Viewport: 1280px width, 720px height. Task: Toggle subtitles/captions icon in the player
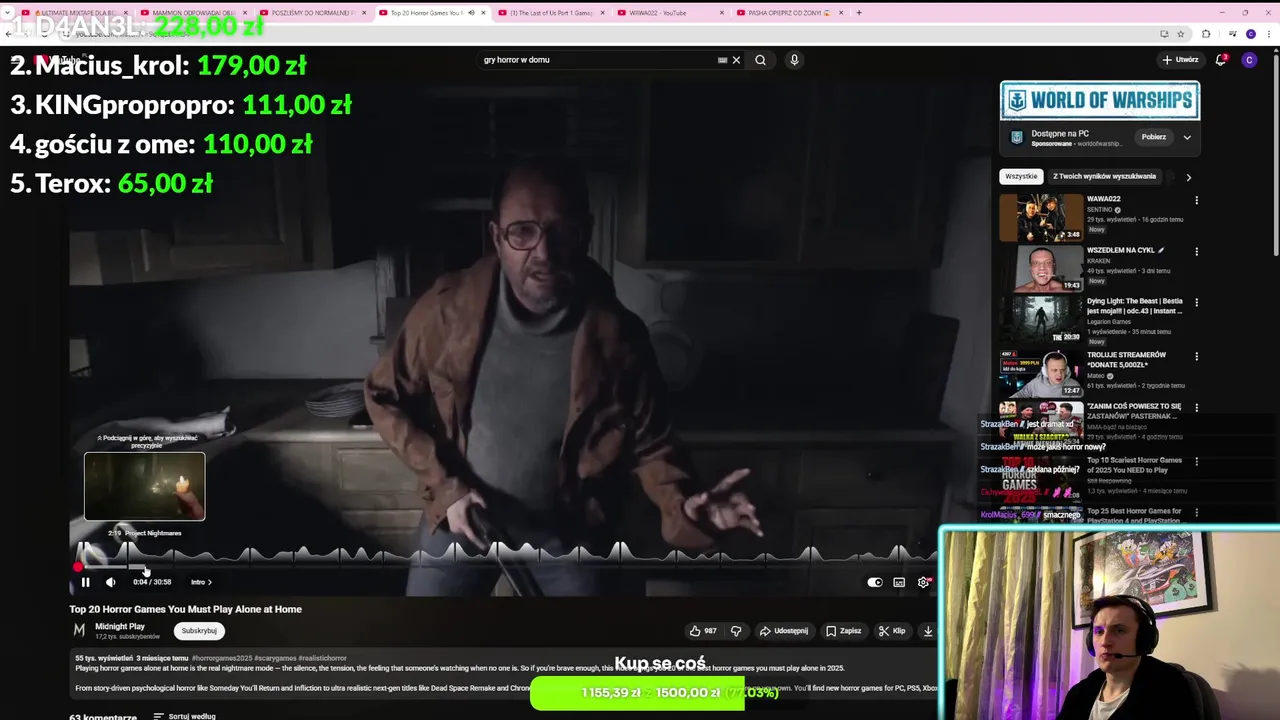[x=899, y=582]
